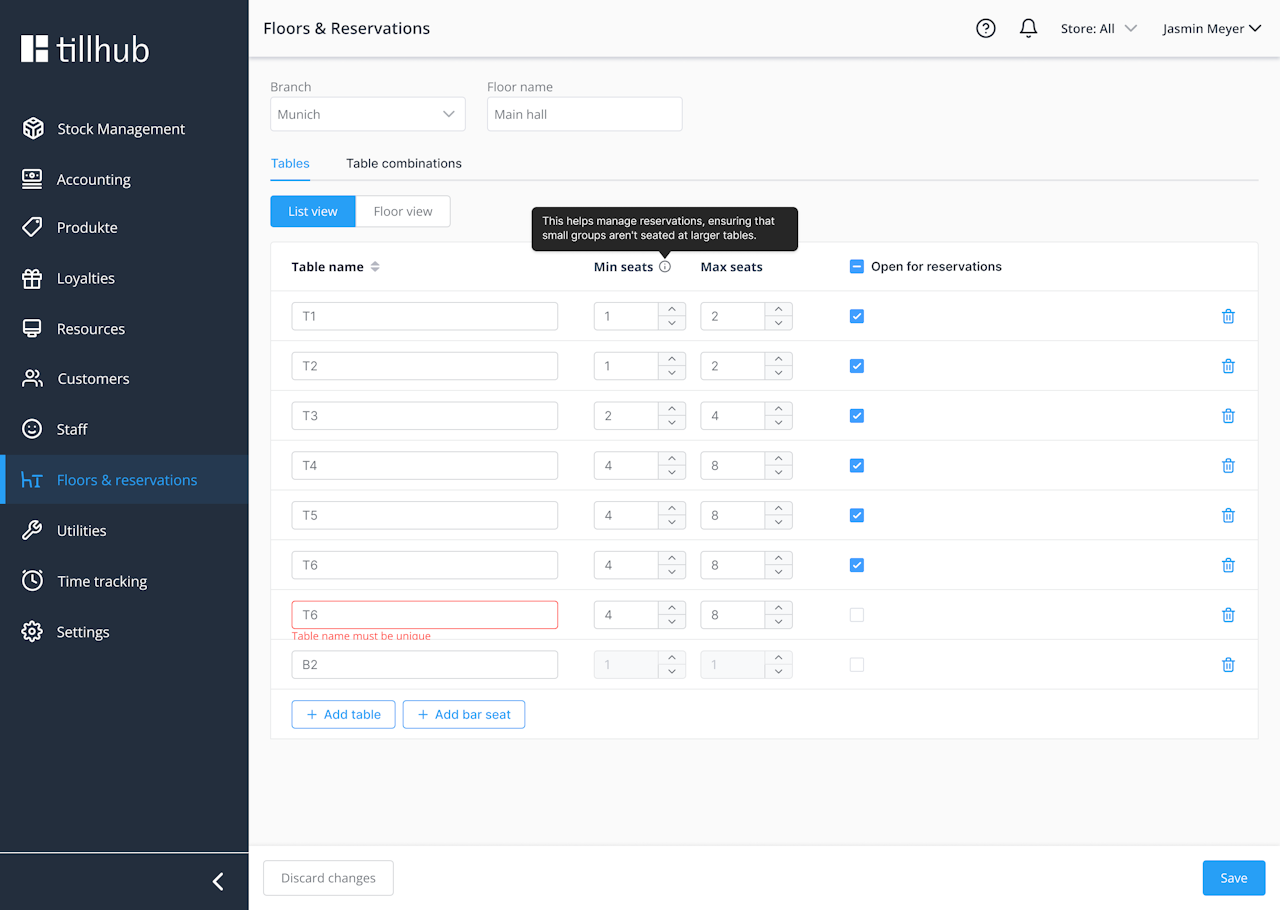This screenshot has height=910, width=1280.
Task: Uncheck reservations checkbox for table T1
Action: click(x=857, y=316)
